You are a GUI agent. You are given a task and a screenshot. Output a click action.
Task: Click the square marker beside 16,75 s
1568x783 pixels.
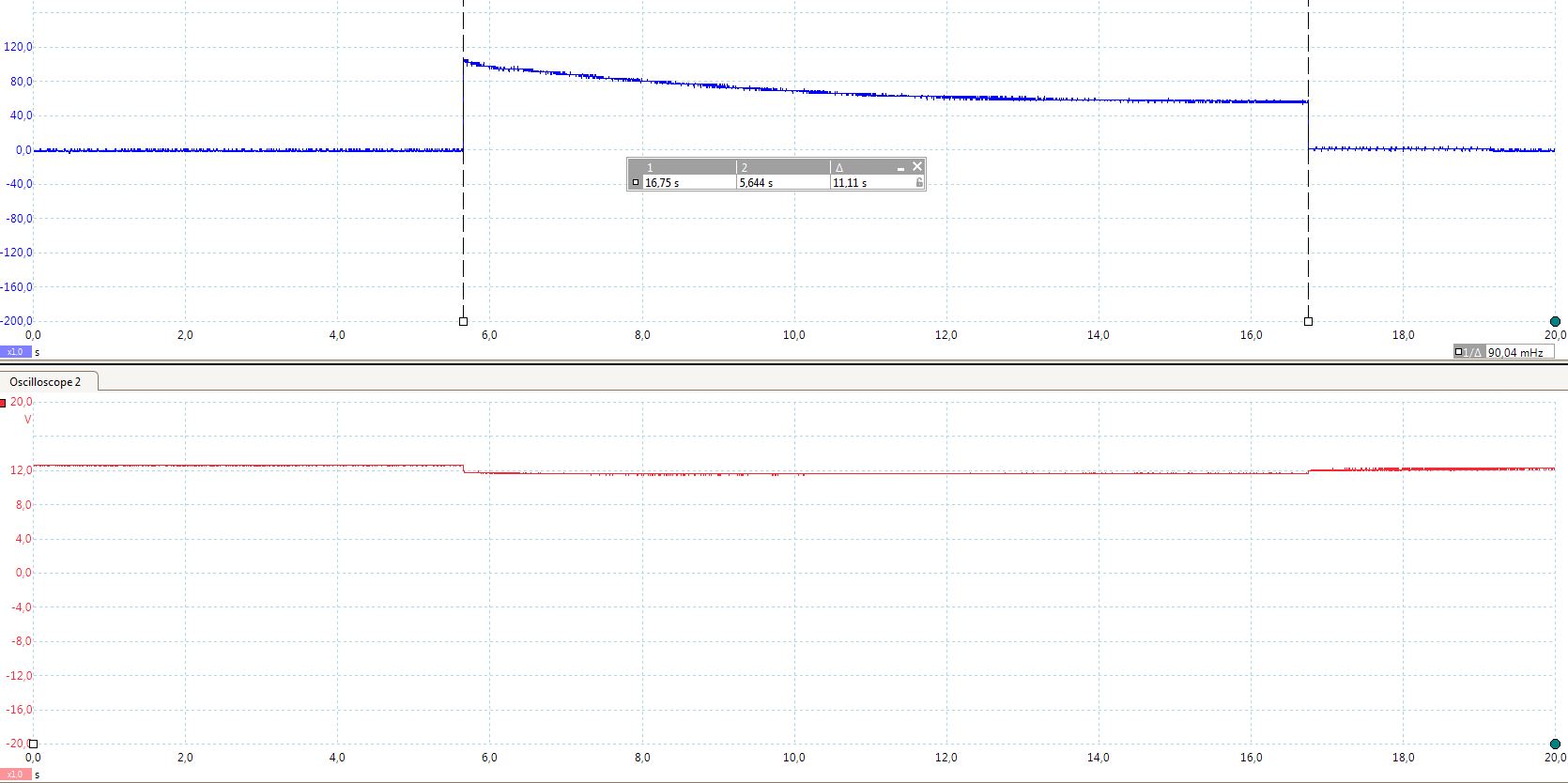636,183
